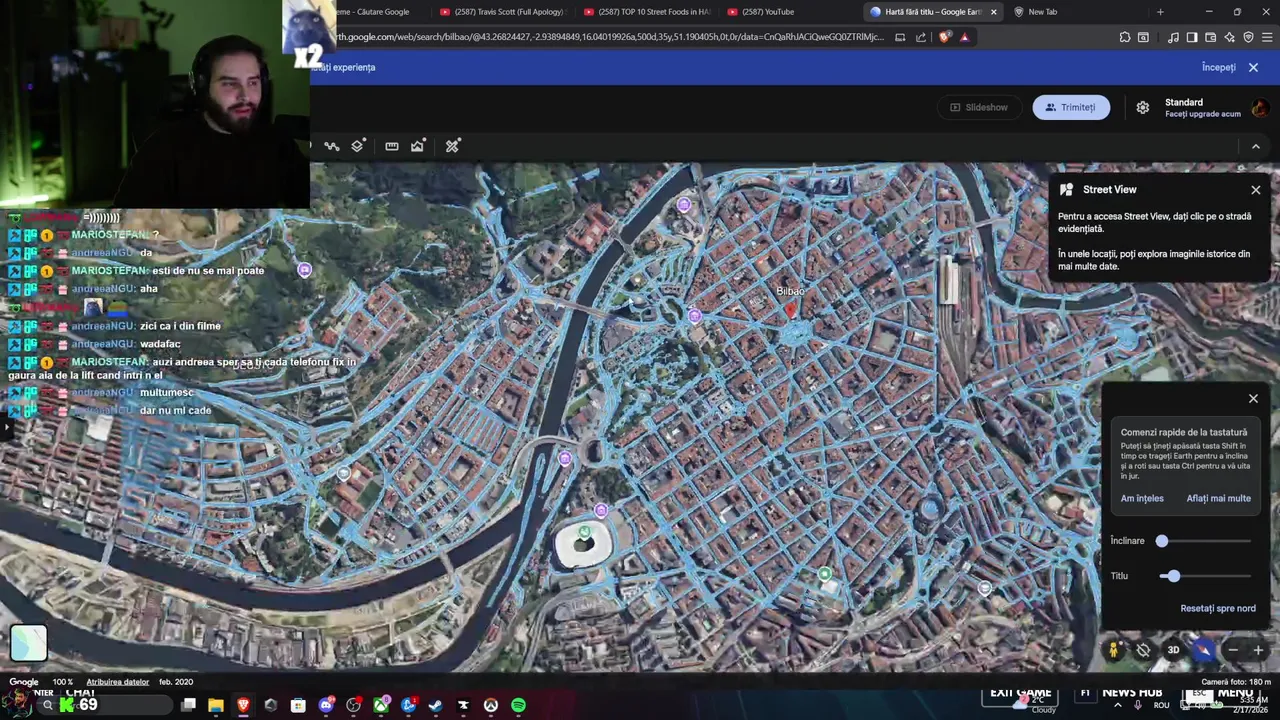The width and height of the screenshot is (1280, 720).
Task: Close the keyboard shortcuts tilt panel
Action: (1253, 399)
